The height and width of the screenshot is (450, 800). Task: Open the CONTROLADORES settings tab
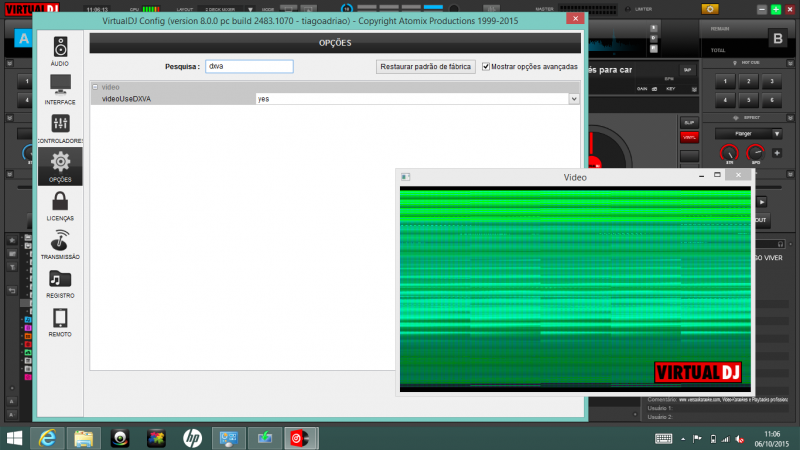[x=60, y=128]
